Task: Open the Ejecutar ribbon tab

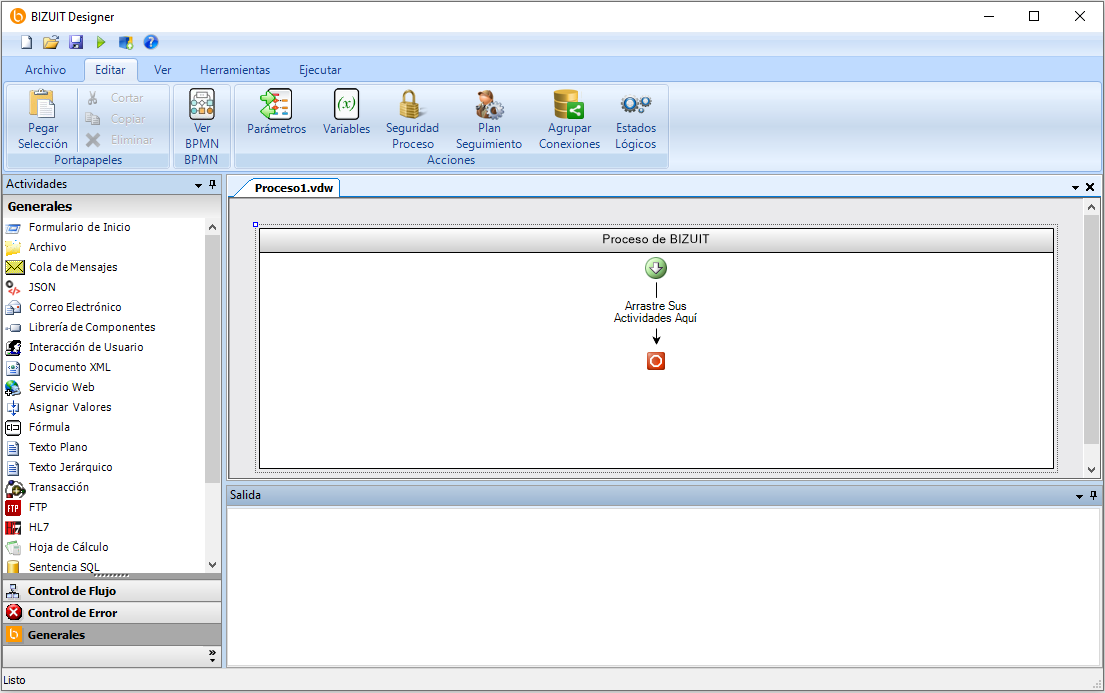Action: pos(320,70)
